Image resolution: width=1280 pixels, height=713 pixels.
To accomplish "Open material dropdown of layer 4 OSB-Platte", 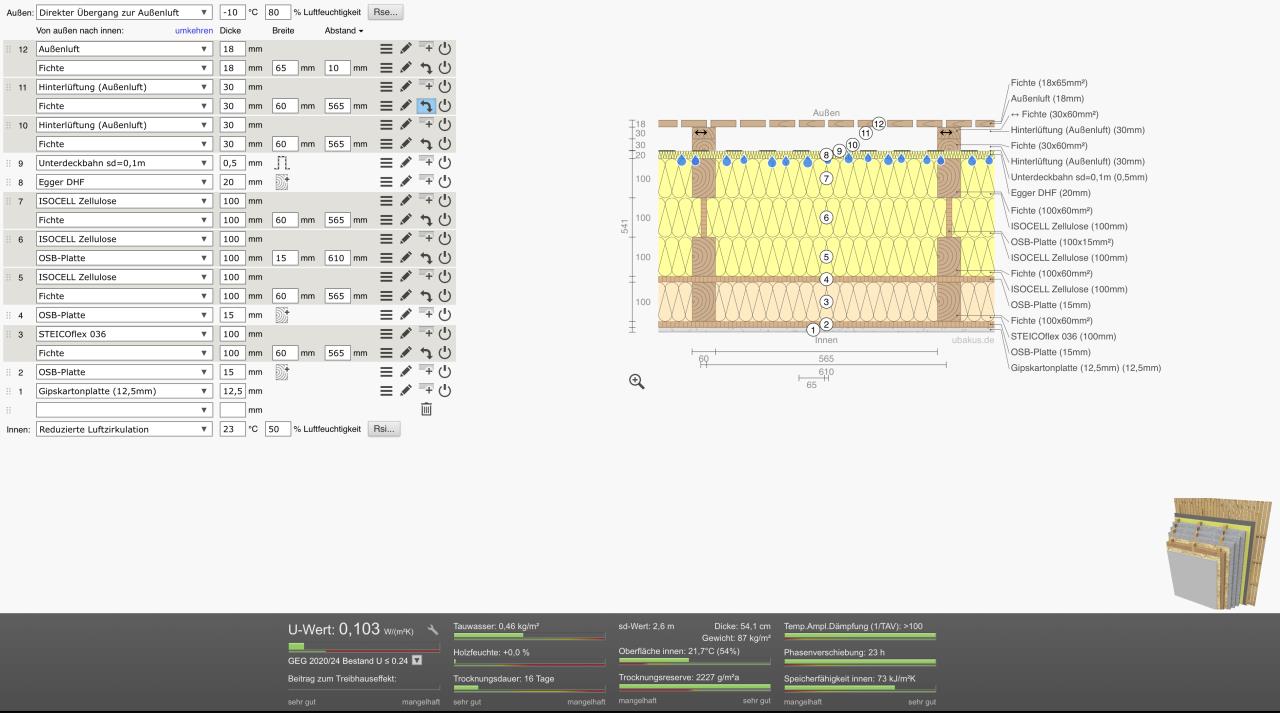I will coord(124,315).
